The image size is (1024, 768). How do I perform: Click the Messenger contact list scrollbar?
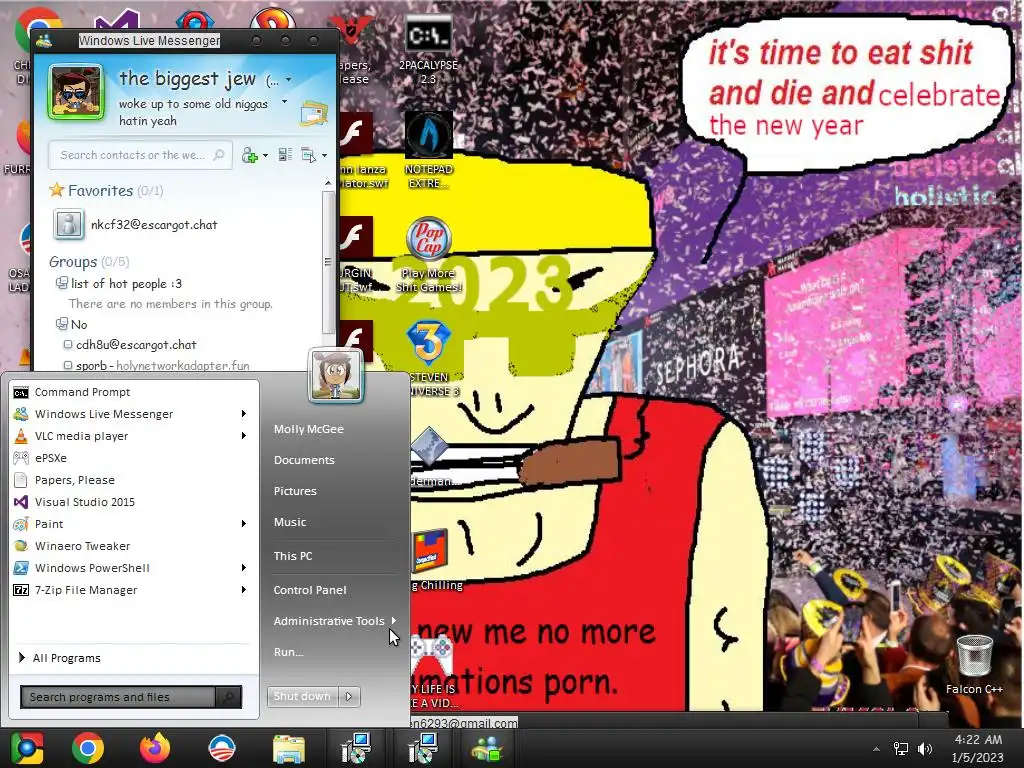coord(328,261)
